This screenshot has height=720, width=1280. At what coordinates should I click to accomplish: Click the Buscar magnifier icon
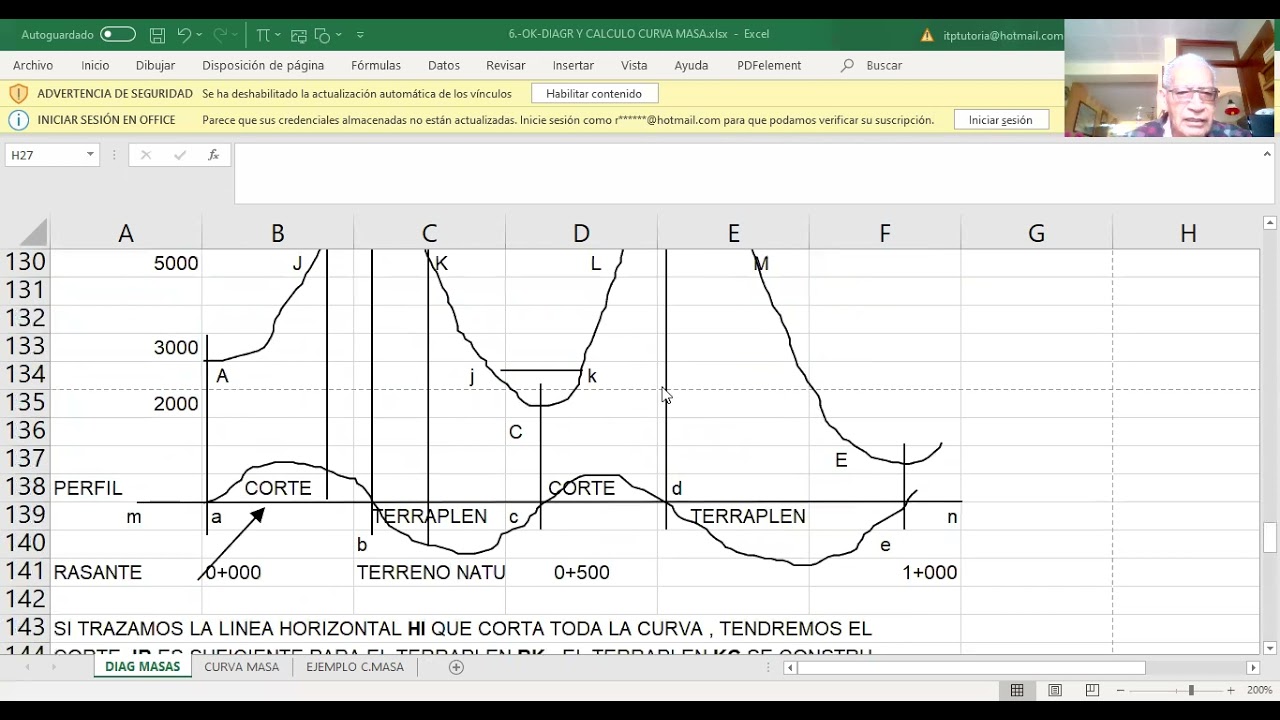[848, 65]
